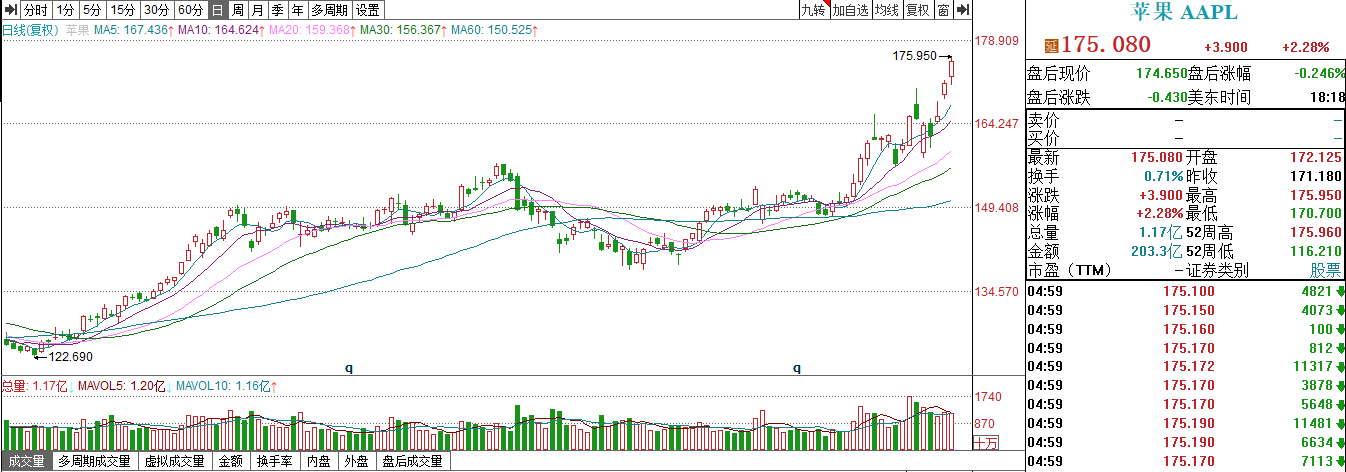Select the 15分 period
Screen dimensions: 1346x472
pos(122,10)
